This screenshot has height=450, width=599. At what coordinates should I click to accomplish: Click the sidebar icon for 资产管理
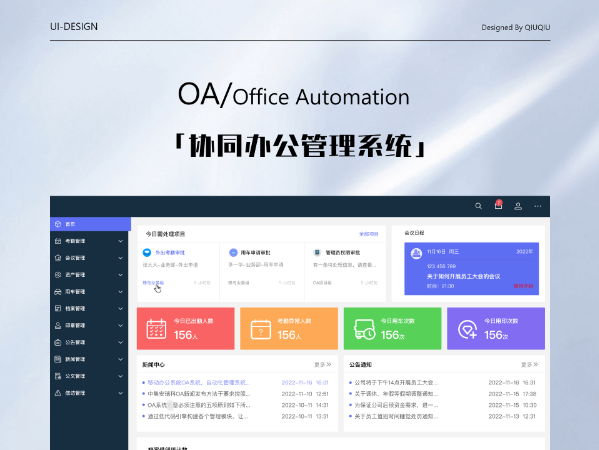pyautogui.click(x=58, y=275)
